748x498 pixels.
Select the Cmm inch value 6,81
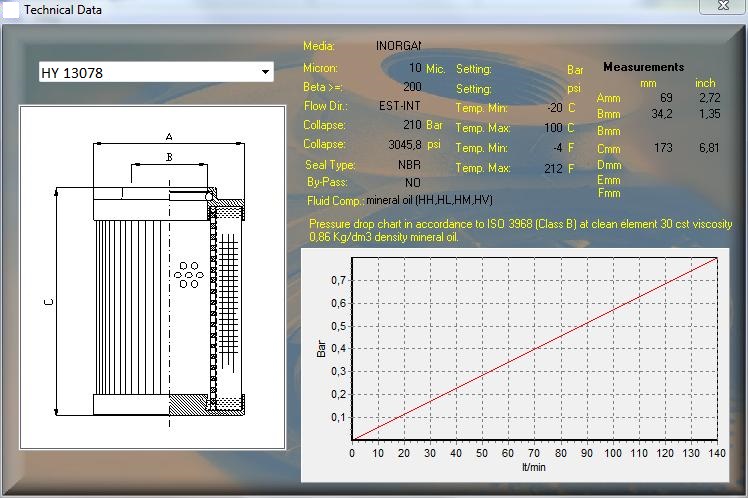tap(707, 147)
